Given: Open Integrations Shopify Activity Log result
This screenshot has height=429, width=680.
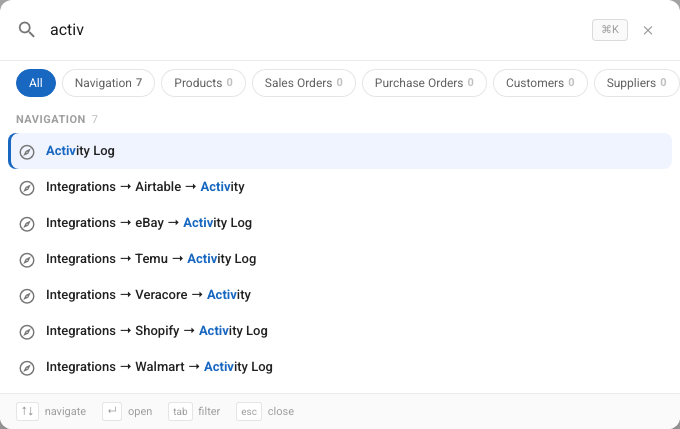Looking at the screenshot, I should (340, 331).
